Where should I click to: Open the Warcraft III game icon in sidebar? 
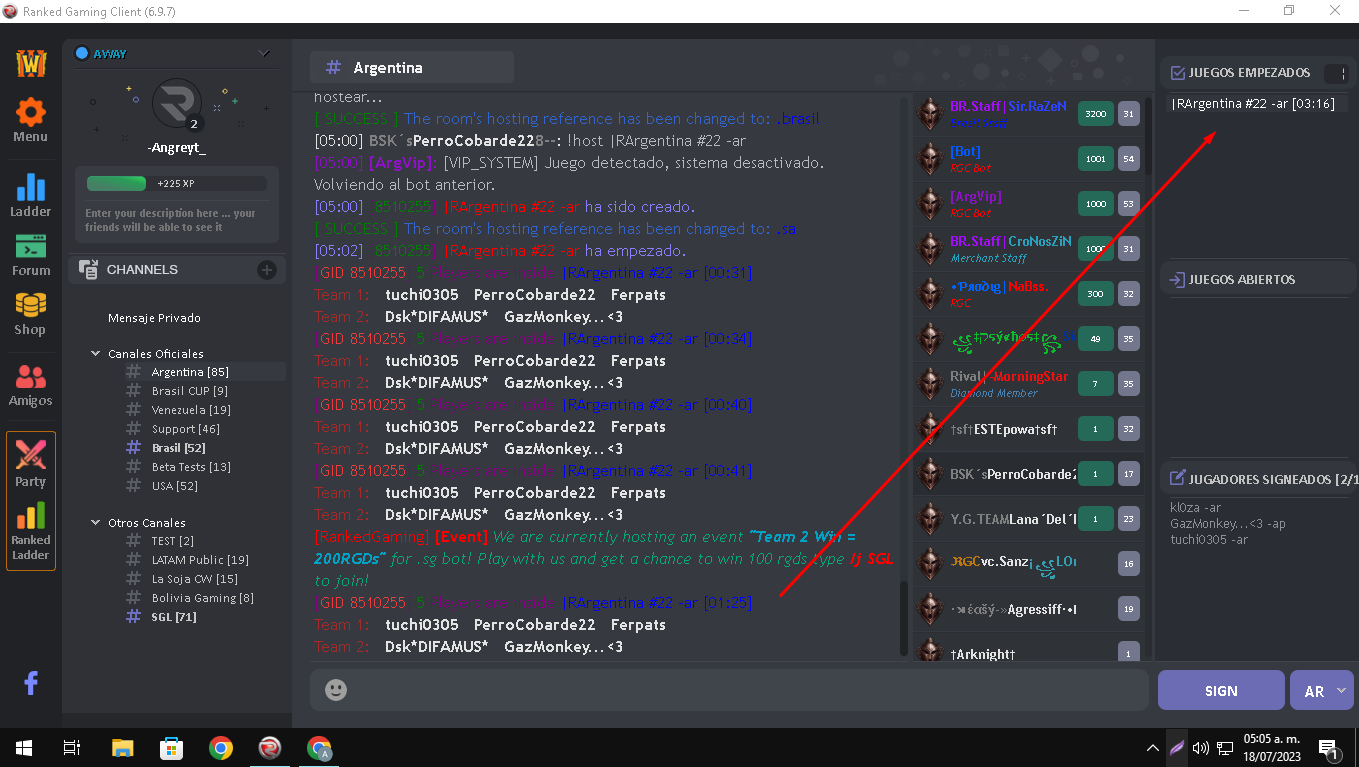[31, 63]
